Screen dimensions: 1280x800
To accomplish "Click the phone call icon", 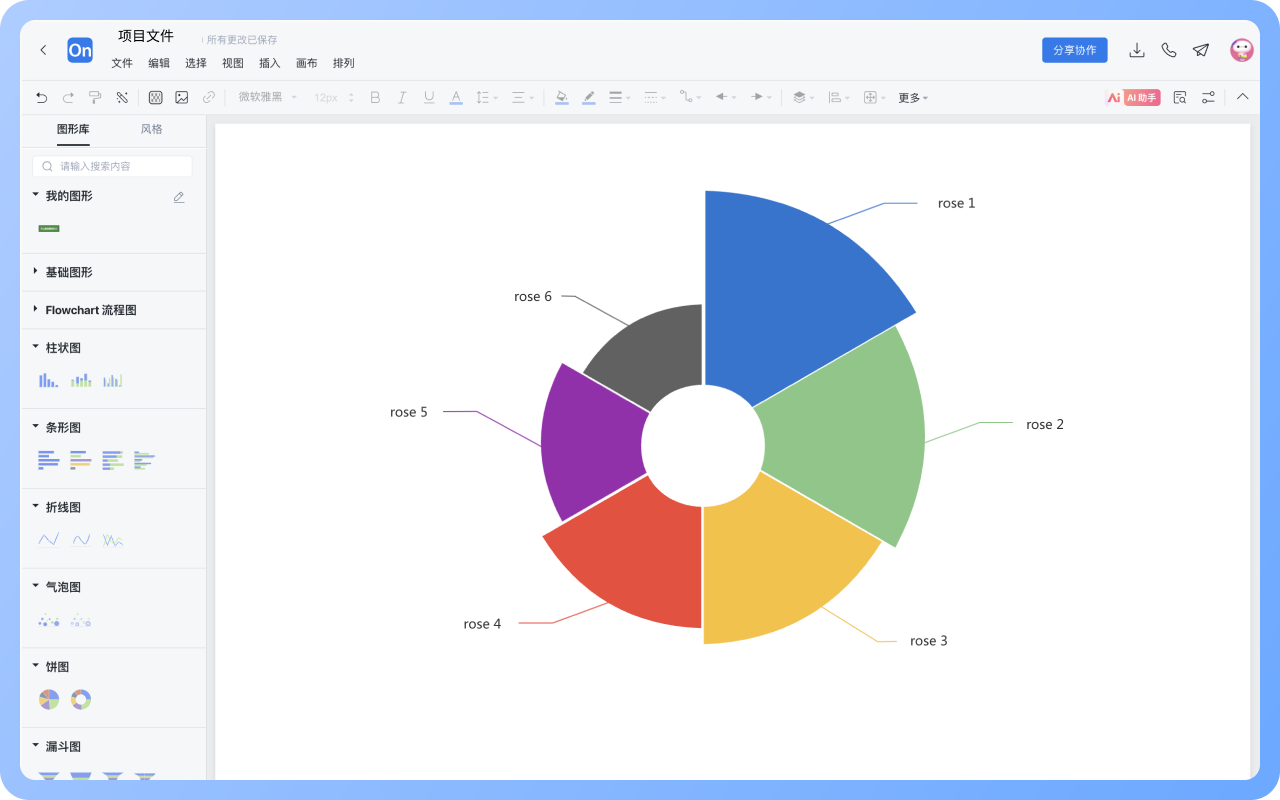I will (x=1168, y=50).
